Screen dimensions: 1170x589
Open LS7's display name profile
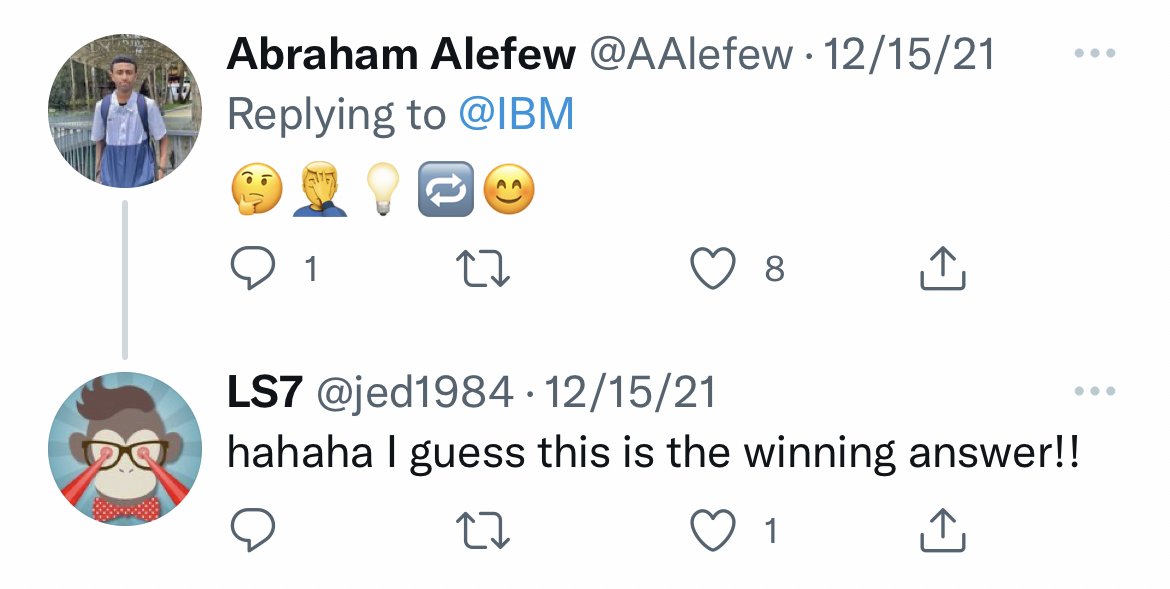pos(265,393)
